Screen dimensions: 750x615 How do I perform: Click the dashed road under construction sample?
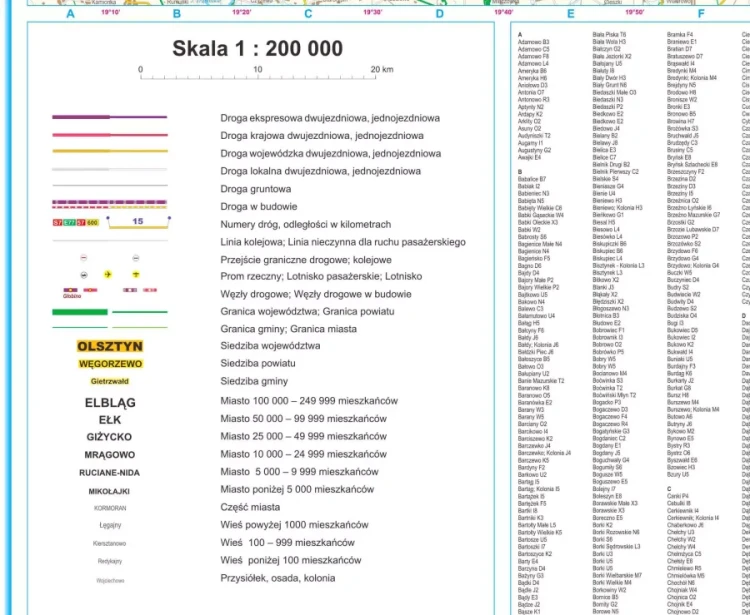click(x=110, y=207)
